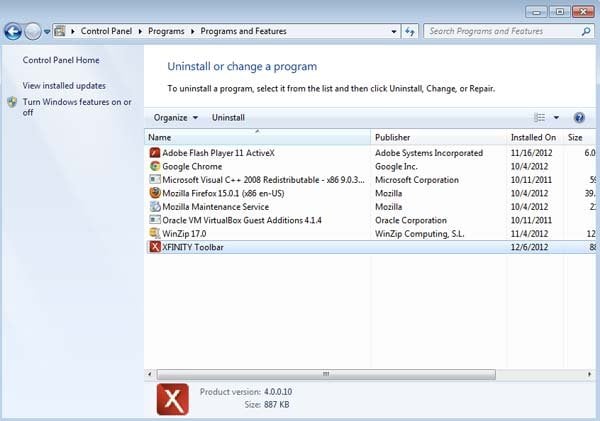The height and width of the screenshot is (421, 600).
Task: Click the blue Help icon
Action: (x=579, y=117)
